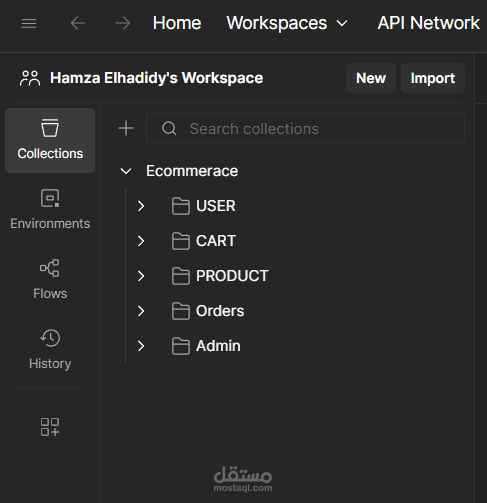Expand the Admin folder chevron
This screenshot has height=503, width=487.
[141, 346]
